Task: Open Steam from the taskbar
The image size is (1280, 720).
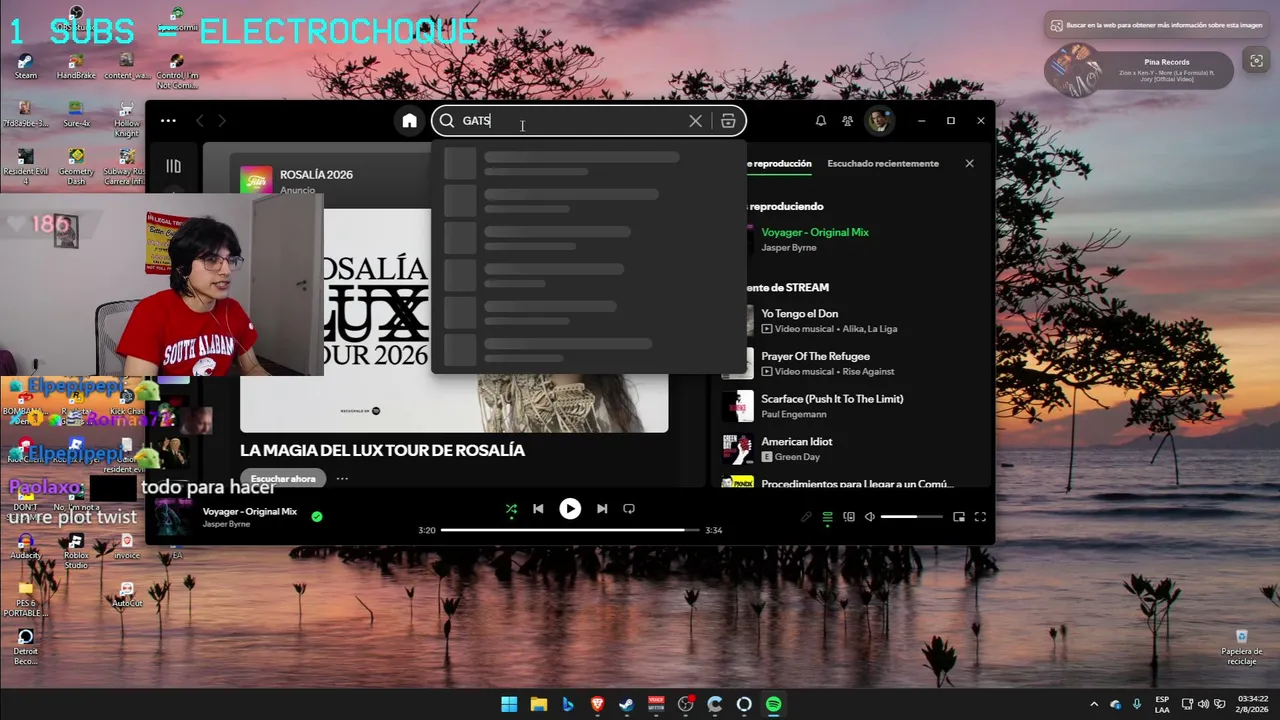Action: click(626, 704)
